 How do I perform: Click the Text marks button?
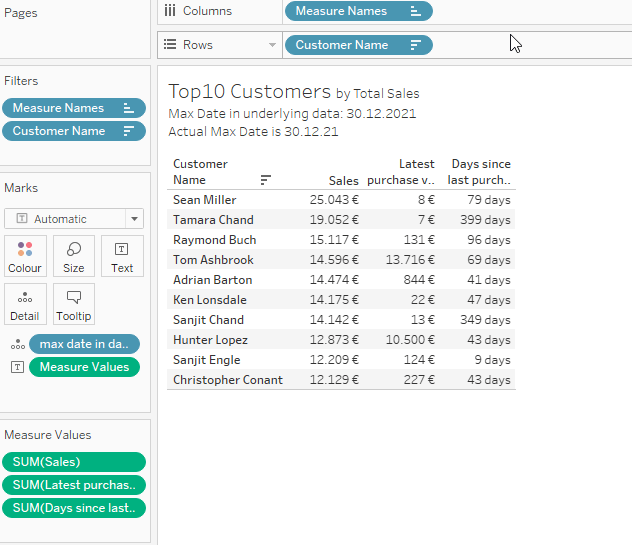click(122, 256)
